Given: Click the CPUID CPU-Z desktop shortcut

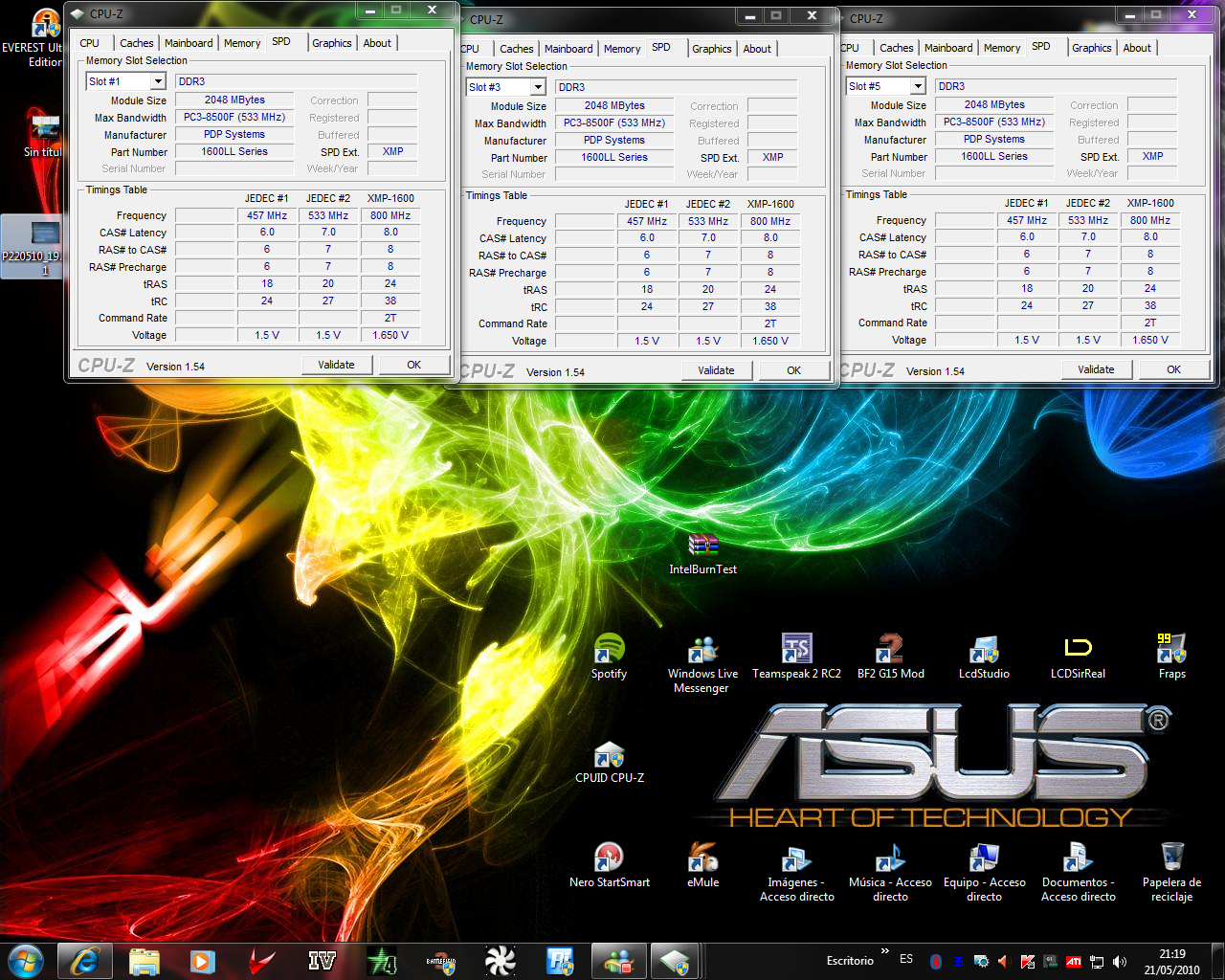Looking at the screenshot, I should coord(609,756).
